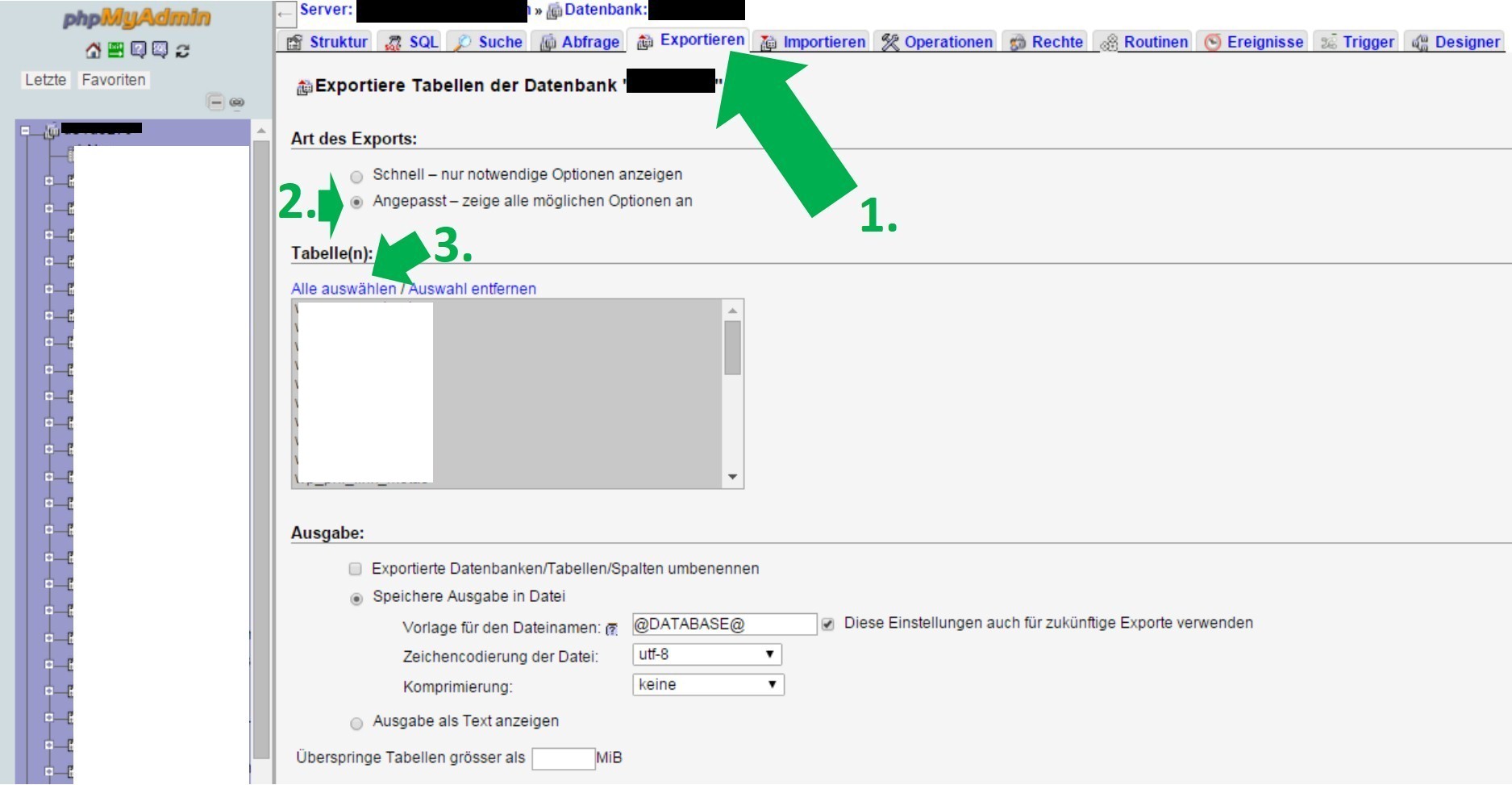Open phpMyAdmin documentation question-mark icon
Screen dimensions: 1512x785
[x=139, y=50]
